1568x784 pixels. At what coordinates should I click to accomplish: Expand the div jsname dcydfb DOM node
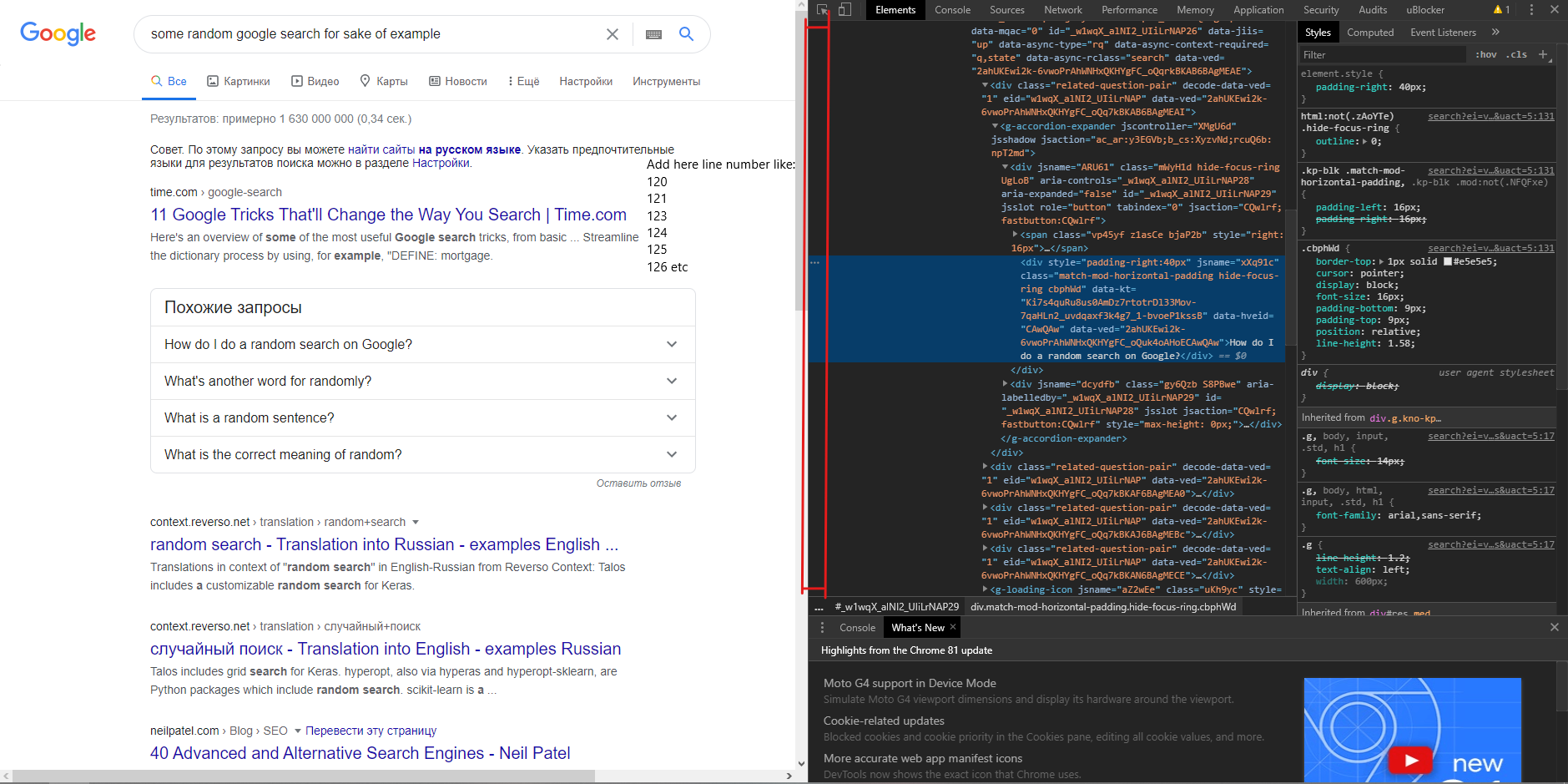coord(1005,384)
